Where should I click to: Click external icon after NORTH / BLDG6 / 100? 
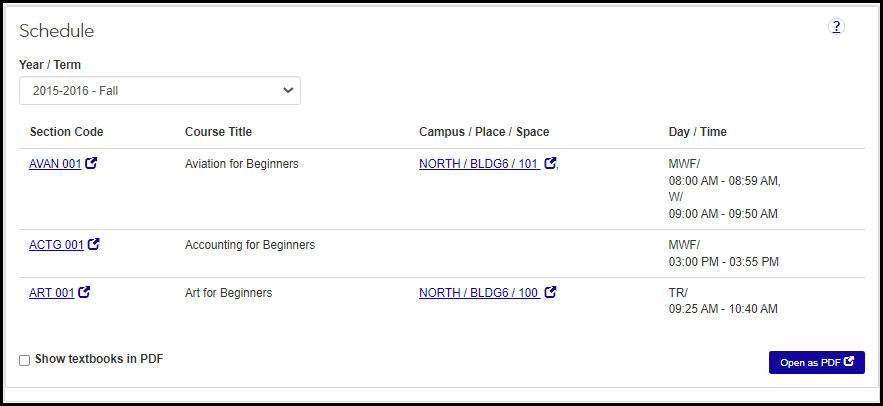550,293
